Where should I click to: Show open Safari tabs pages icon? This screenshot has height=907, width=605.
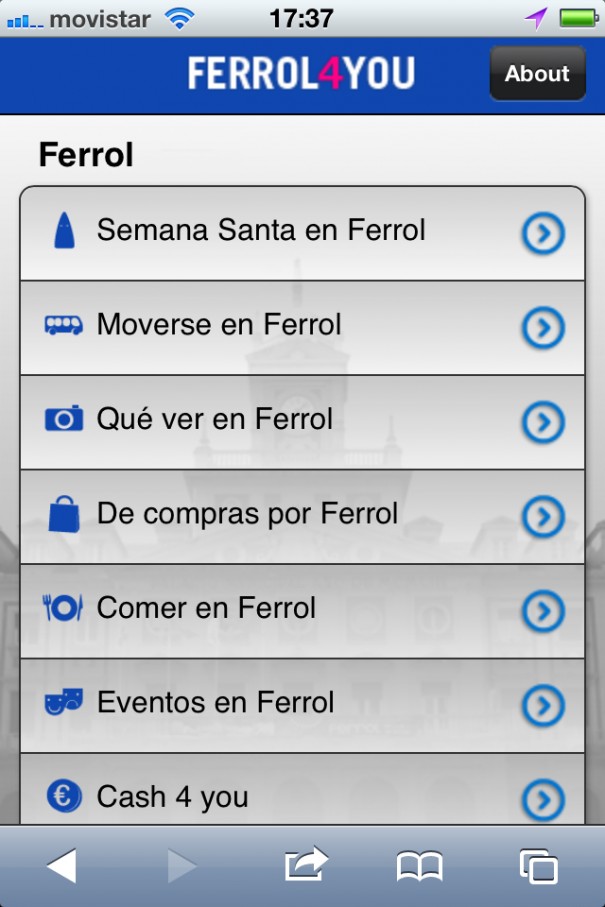538,866
